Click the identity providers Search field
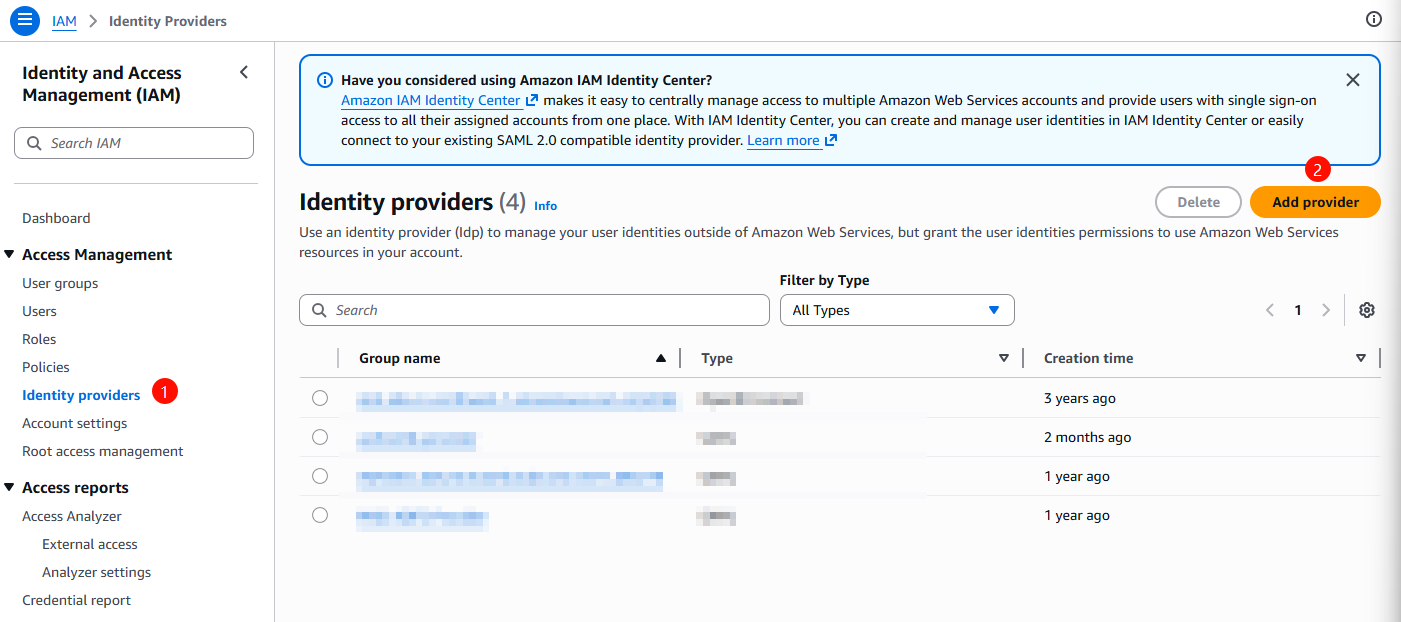1401x622 pixels. click(x=534, y=310)
